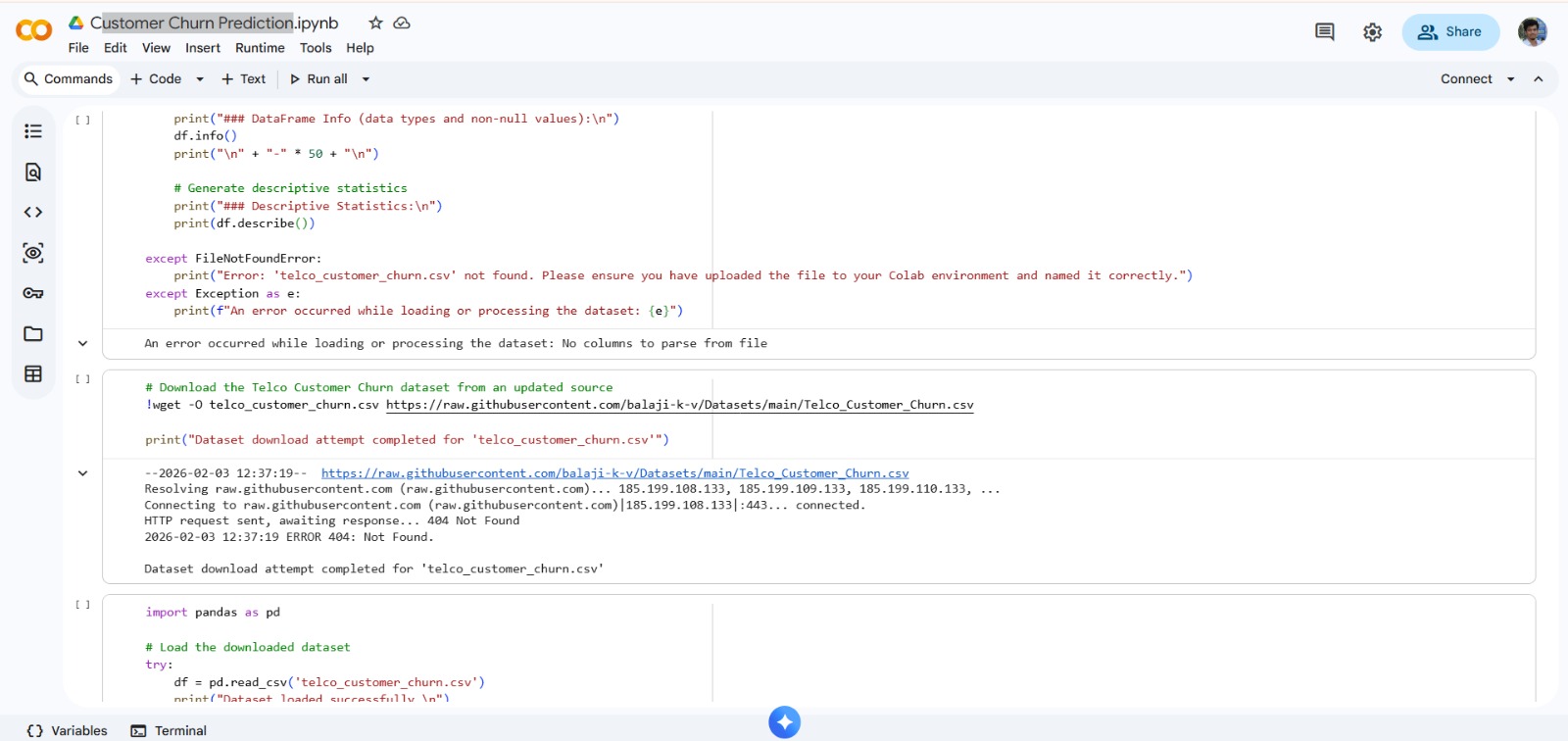Screen dimensions: 1568x741
Task: Open the Secrets key icon
Action: click(33, 293)
